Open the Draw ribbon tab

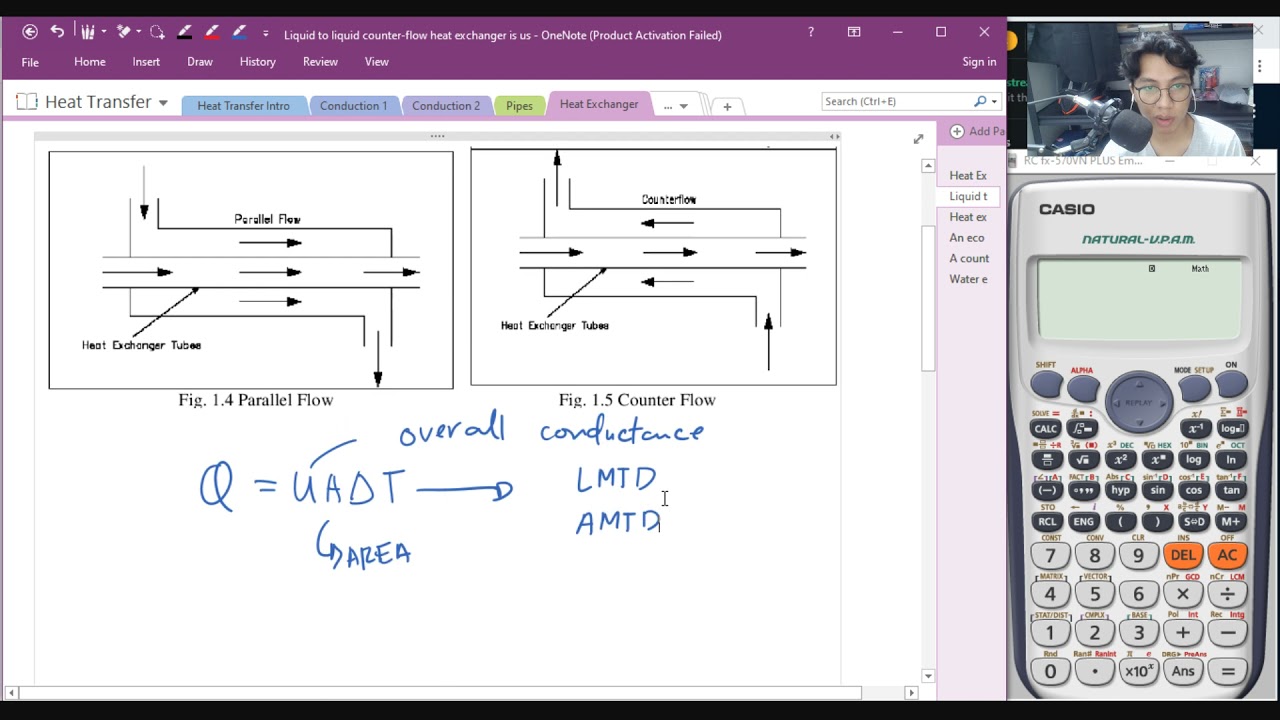coord(200,62)
